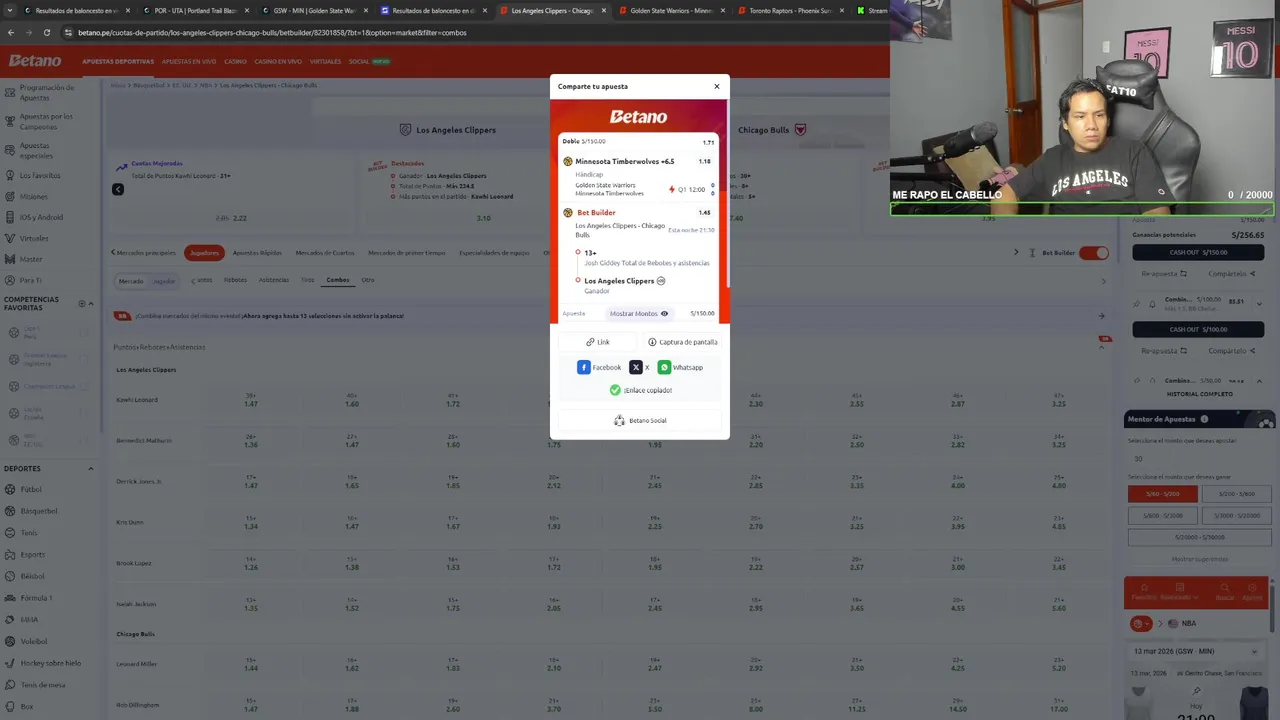Close the Comparte tu apuesta dialog
The height and width of the screenshot is (720, 1280).
(716, 86)
